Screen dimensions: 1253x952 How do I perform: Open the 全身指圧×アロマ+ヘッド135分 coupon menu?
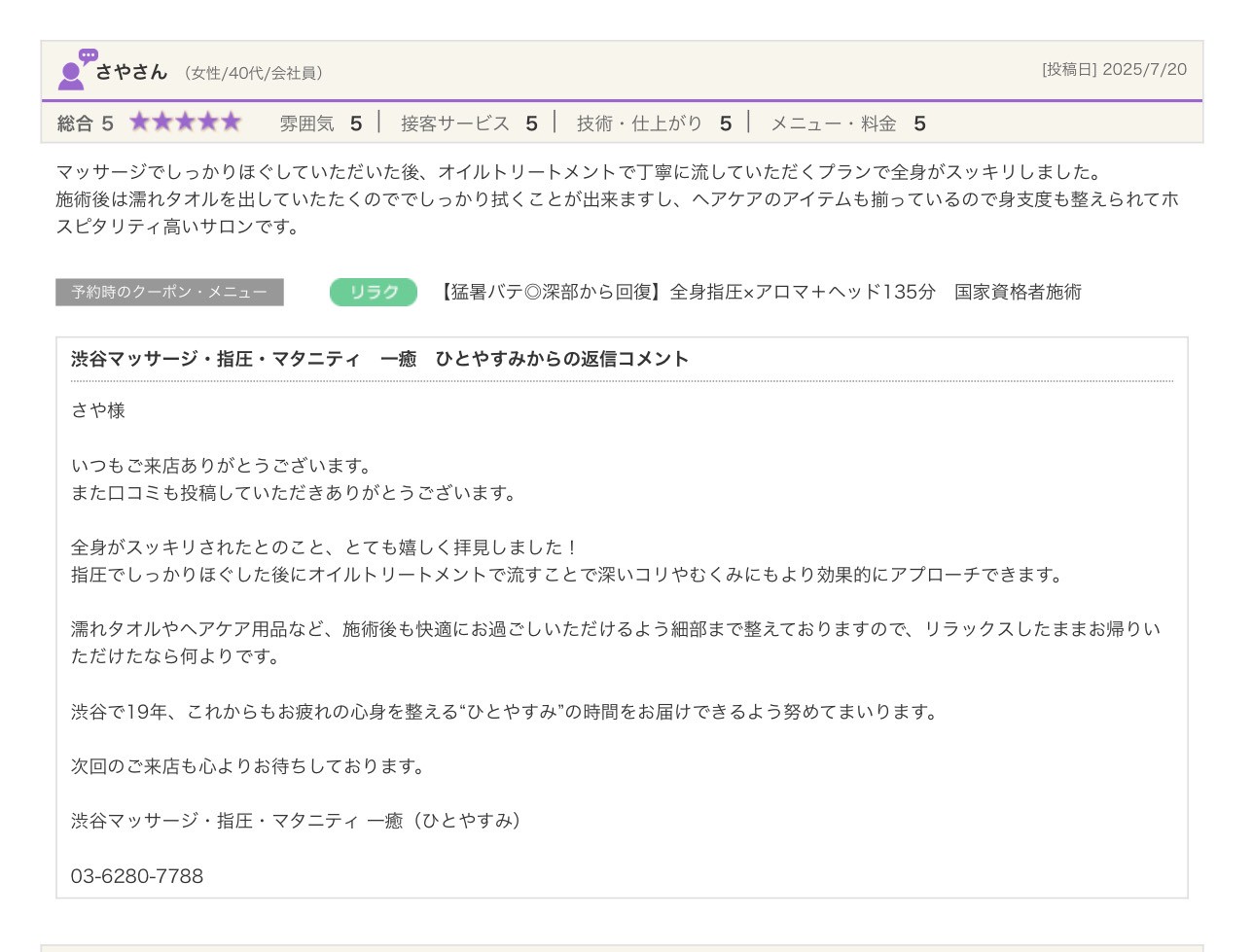[x=759, y=292]
